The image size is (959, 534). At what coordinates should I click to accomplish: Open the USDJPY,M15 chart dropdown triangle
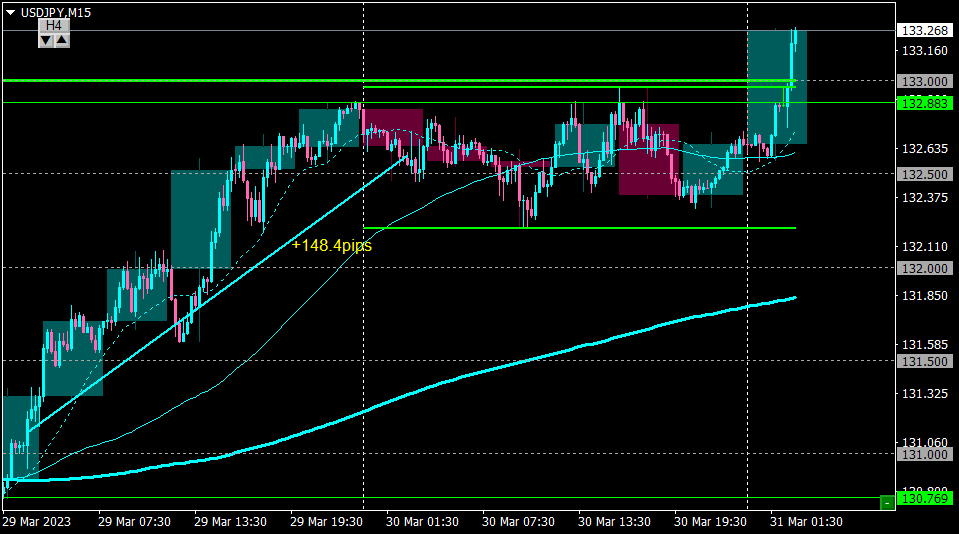pyautogui.click(x=10, y=12)
